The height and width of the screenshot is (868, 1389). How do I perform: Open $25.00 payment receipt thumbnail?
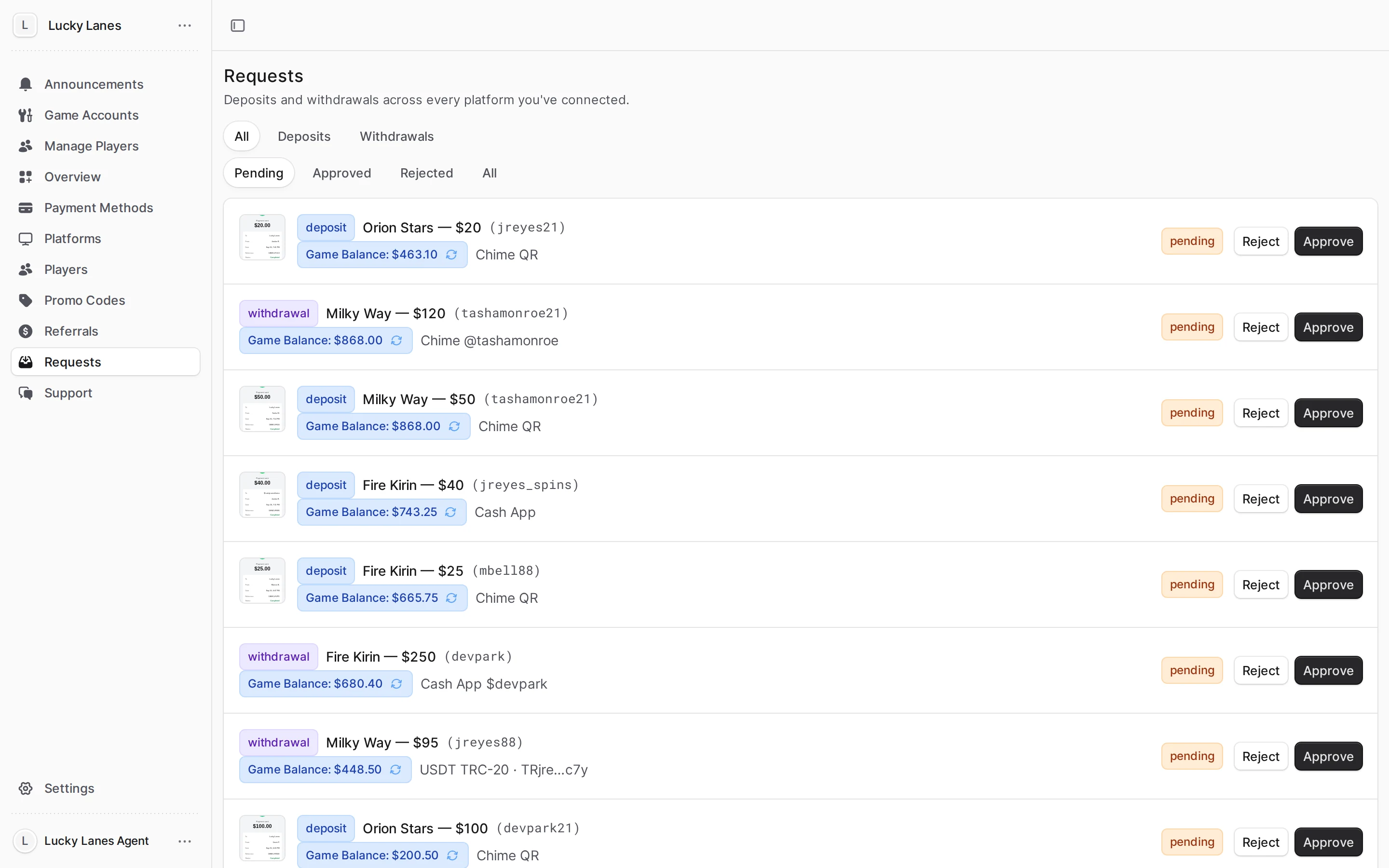click(x=262, y=581)
